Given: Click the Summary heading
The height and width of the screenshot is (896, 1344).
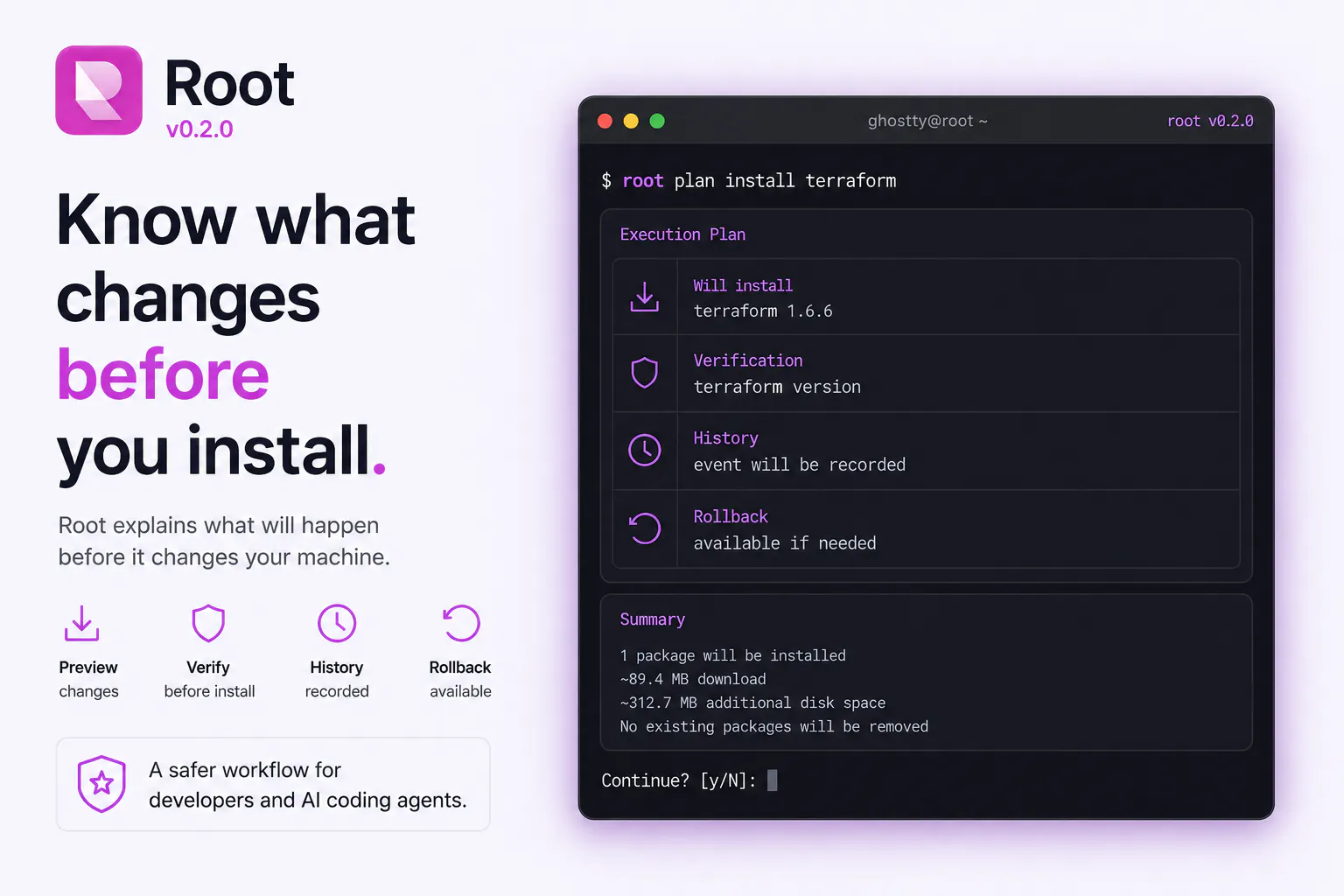Looking at the screenshot, I should 653,619.
